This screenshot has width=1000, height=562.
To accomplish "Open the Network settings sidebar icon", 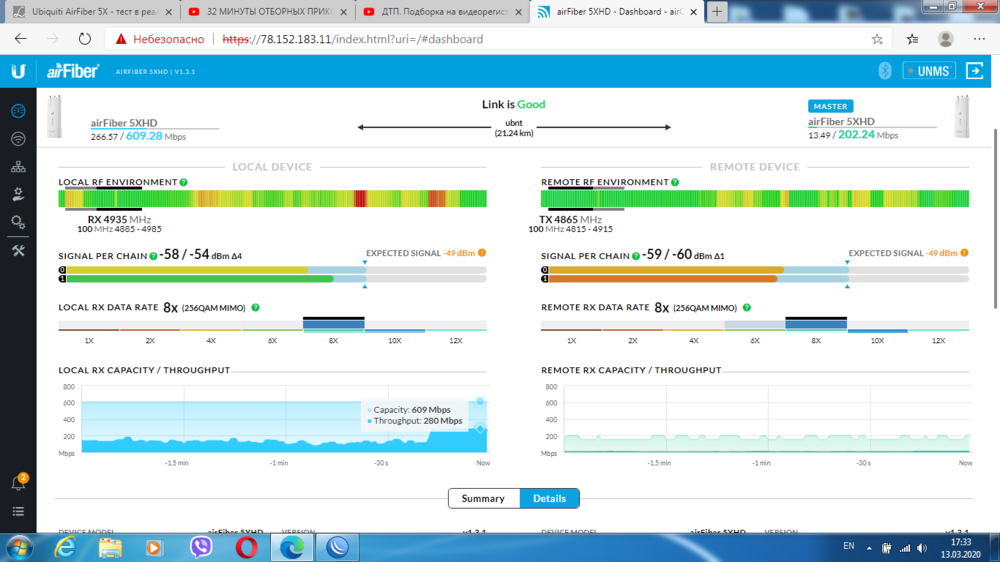I will click(x=18, y=167).
